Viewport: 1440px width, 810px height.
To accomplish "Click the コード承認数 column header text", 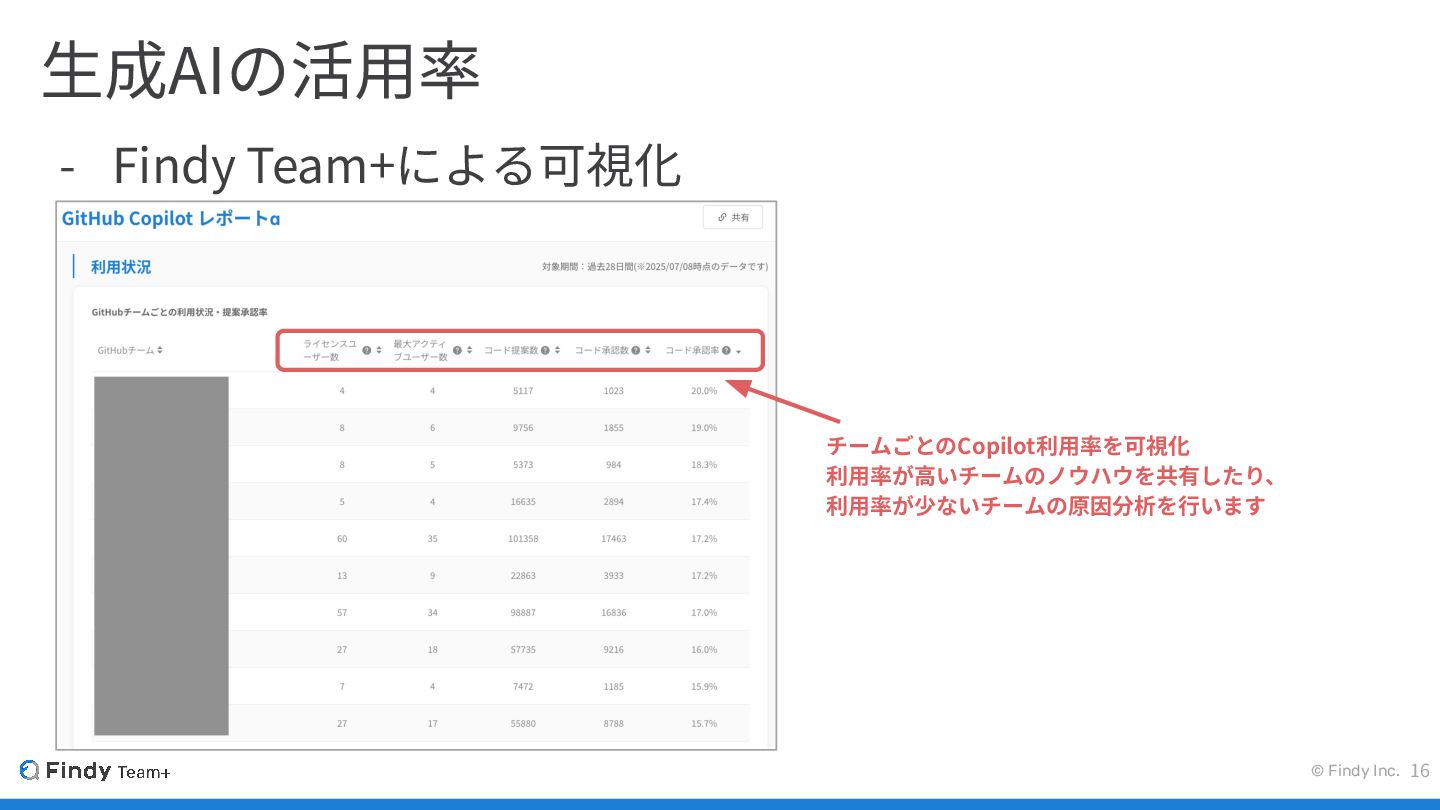I will tap(602, 350).
